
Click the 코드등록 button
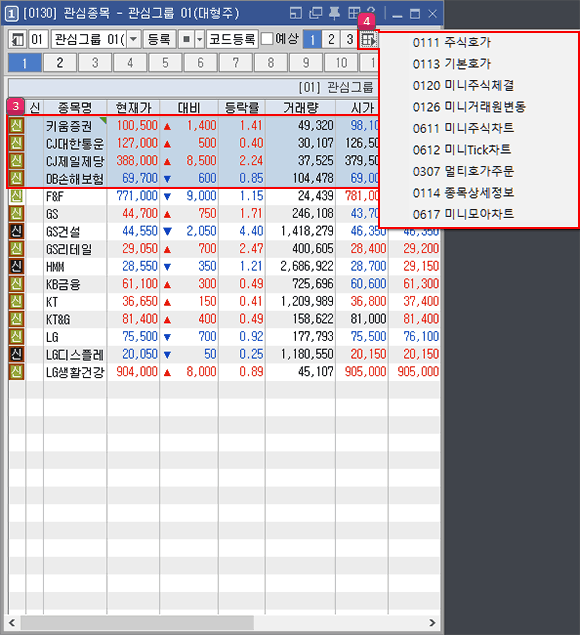[x=232, y=40]
